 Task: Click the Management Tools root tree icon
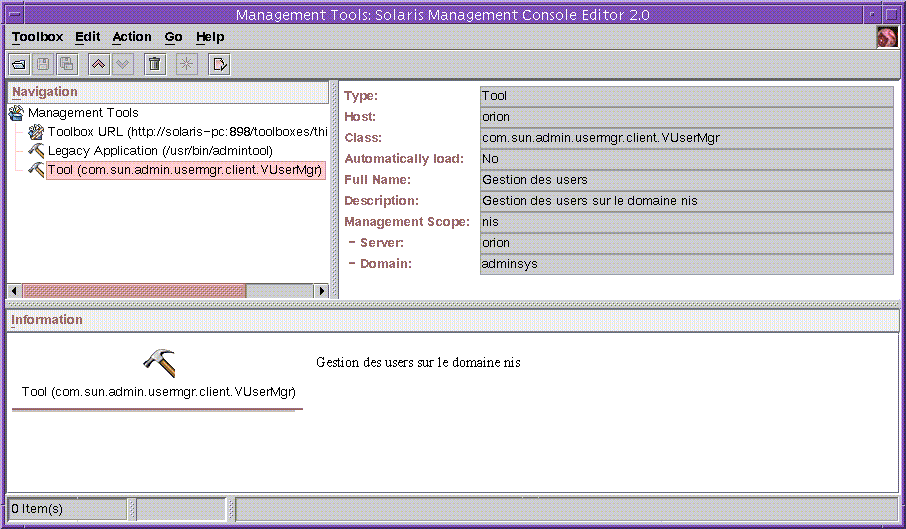(x=17, y=113)
